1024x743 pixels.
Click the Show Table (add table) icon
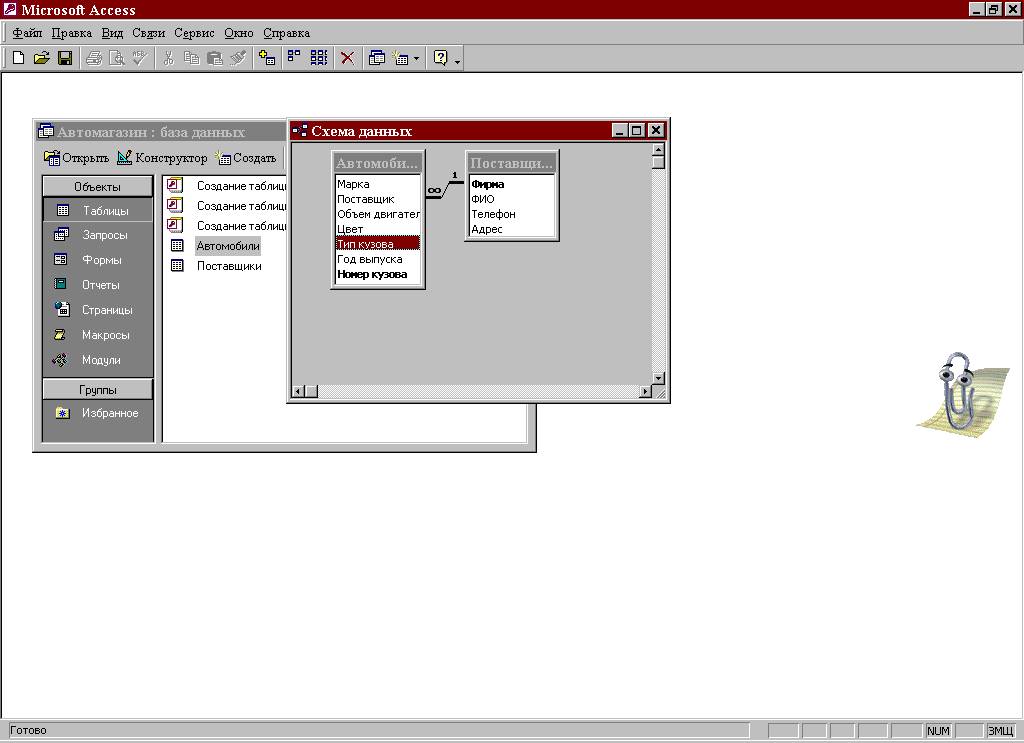pyautogui.click(x=266, y=58)
